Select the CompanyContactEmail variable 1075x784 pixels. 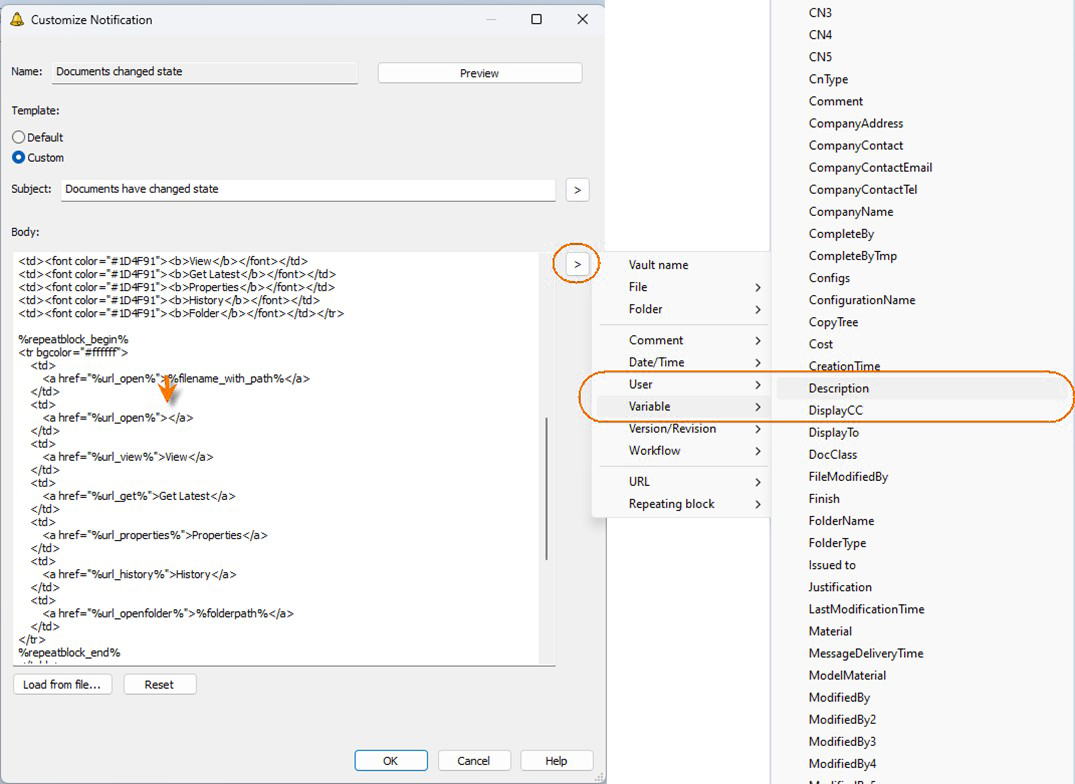[871, 167]
